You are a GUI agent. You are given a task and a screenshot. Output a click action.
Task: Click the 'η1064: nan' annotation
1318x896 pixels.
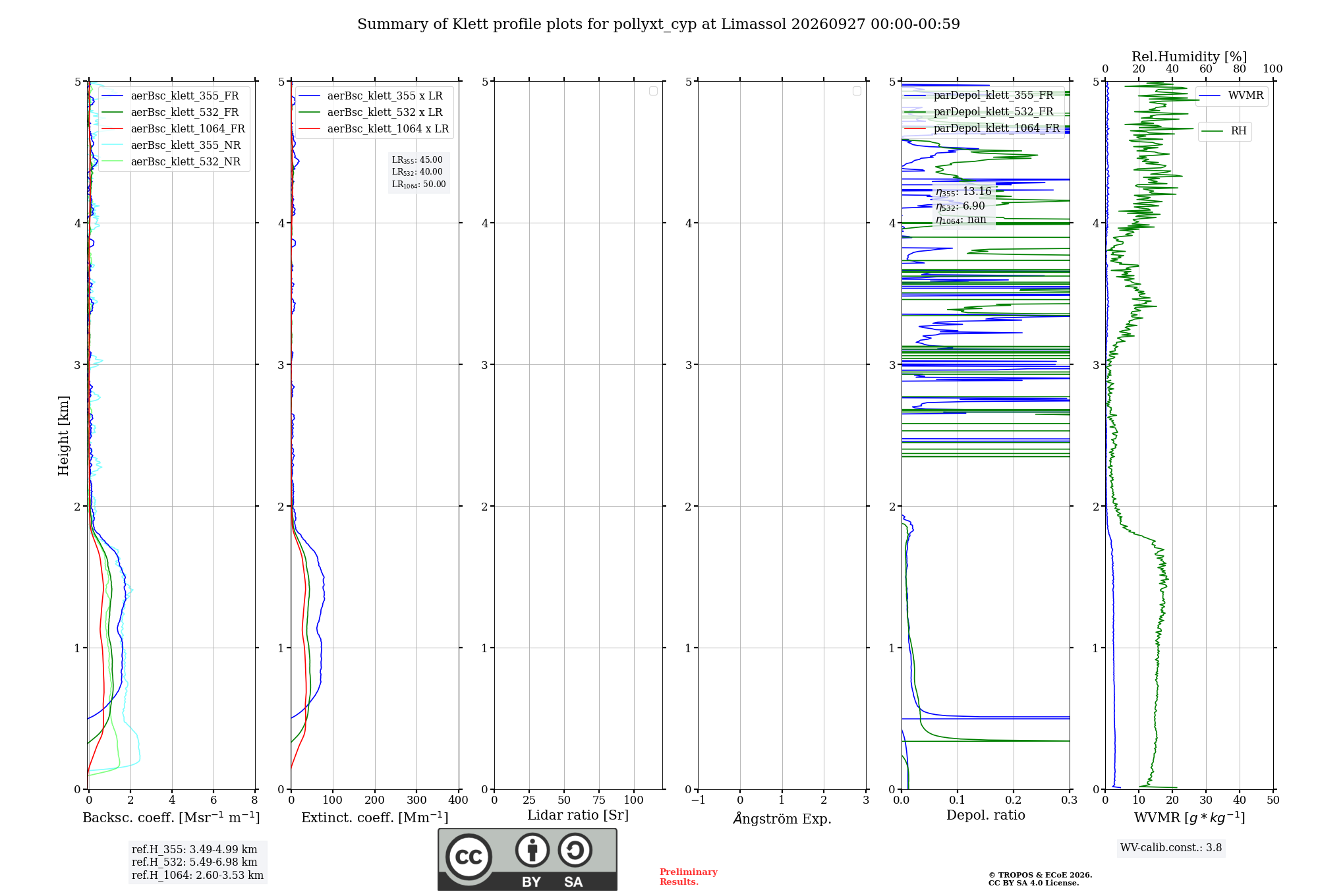pyautogui.click(x=961, y=220)
